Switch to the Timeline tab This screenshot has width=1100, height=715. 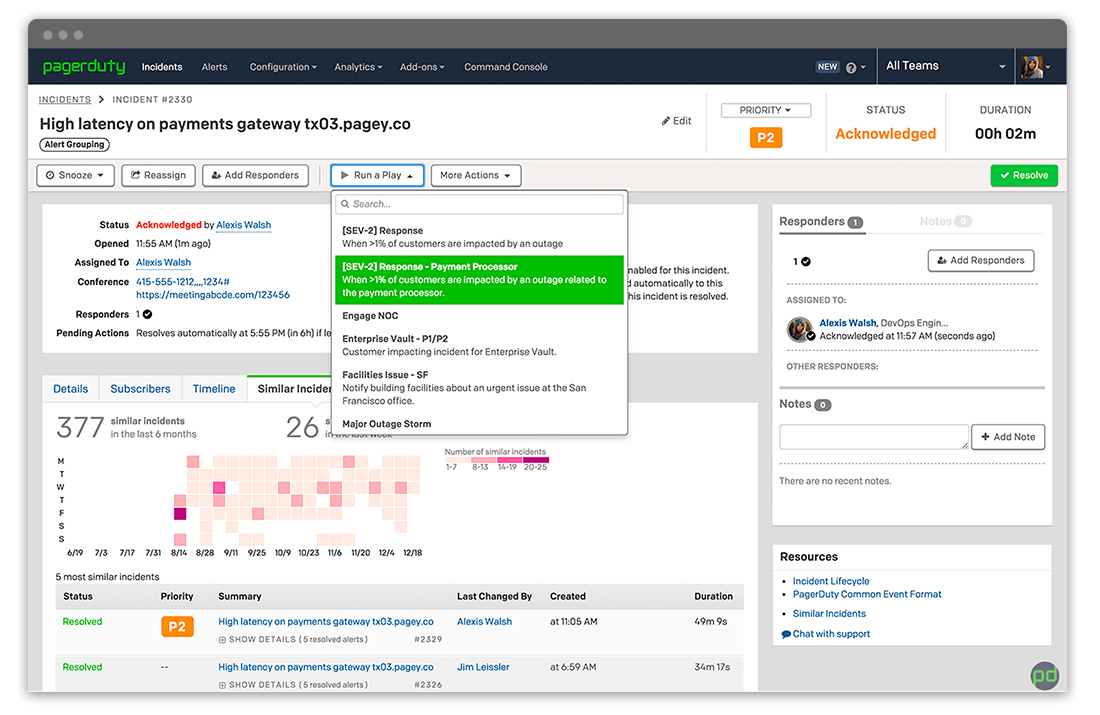click(x=214, y=389)
